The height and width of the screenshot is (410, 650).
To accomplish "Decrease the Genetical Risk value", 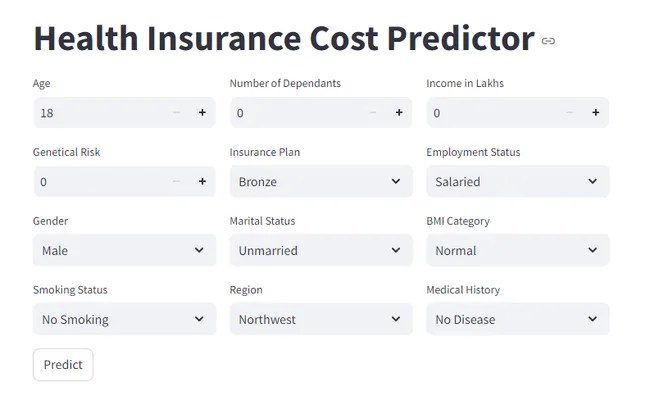I will point(177,182).
